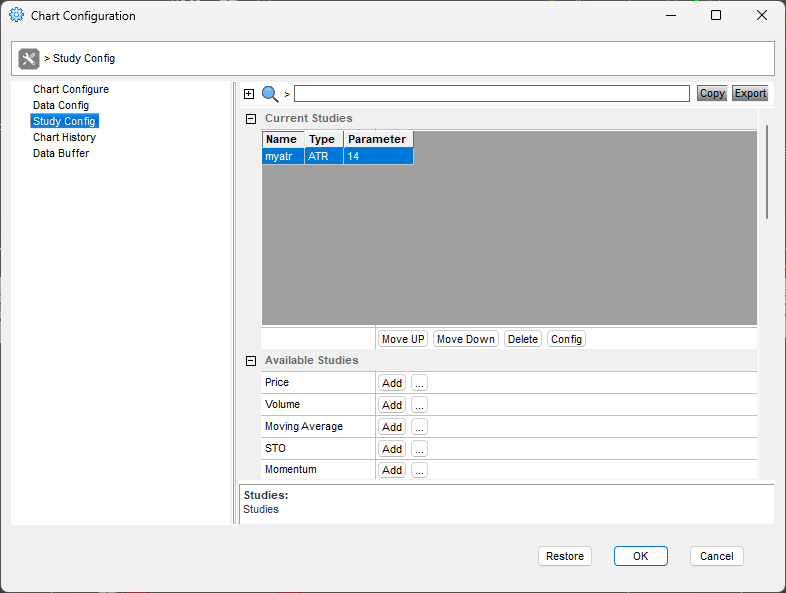Open the ellipsis options for STO

point(420,449)
